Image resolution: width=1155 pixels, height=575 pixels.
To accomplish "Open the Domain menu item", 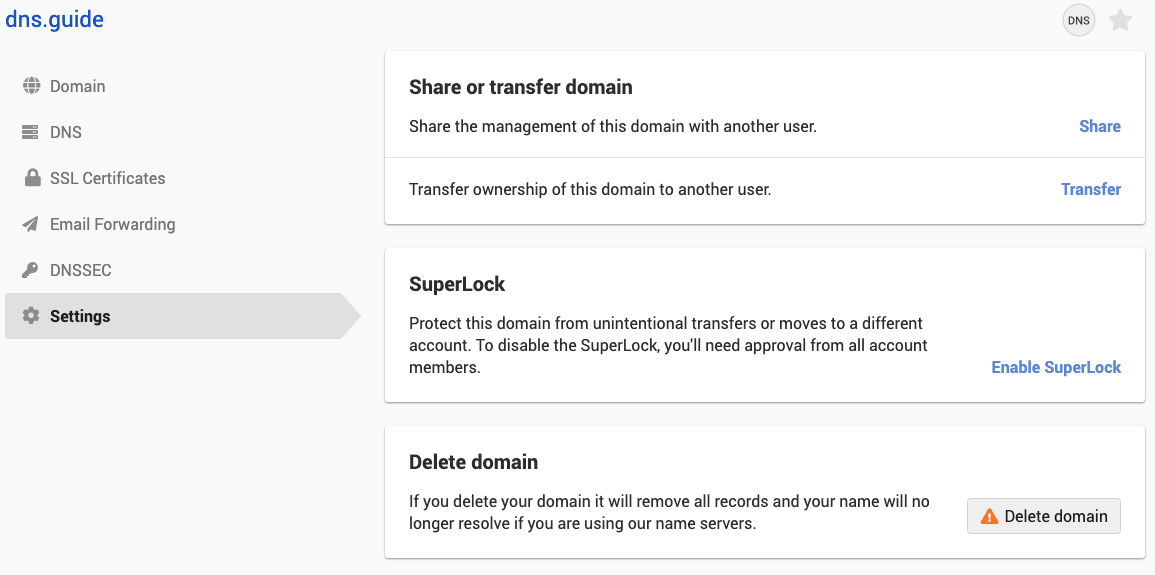I will (x=78, y=86).
